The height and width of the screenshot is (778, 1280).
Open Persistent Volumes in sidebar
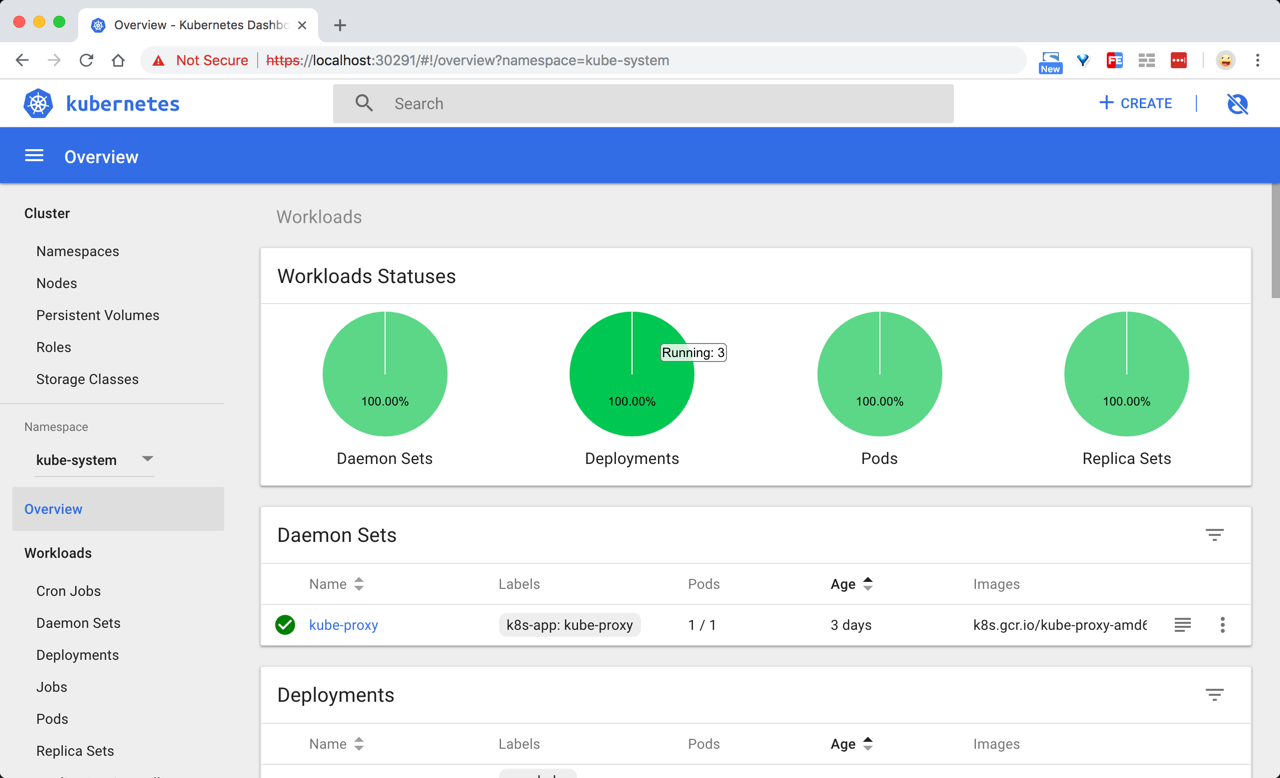pyautogui.click(x=98, y=315)
